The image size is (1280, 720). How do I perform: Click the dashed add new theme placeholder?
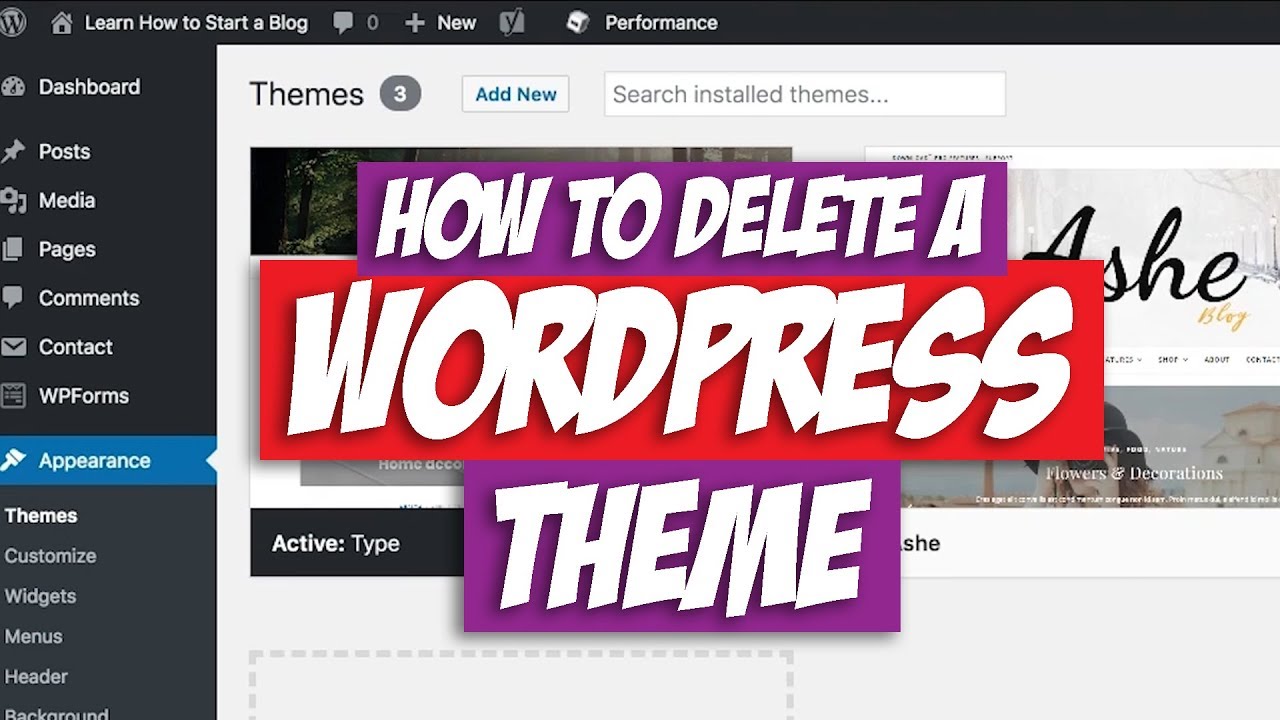pos(521,685)
